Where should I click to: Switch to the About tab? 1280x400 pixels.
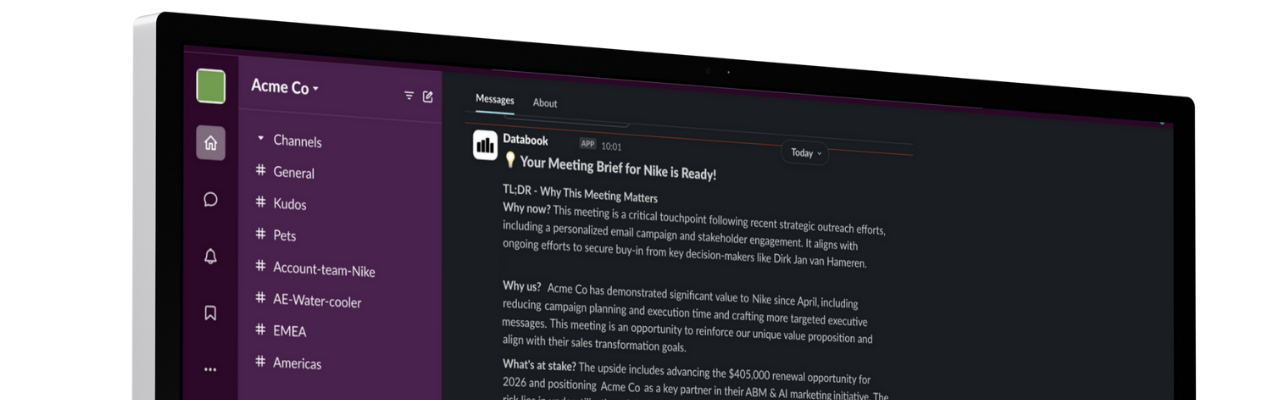(545, 103)
